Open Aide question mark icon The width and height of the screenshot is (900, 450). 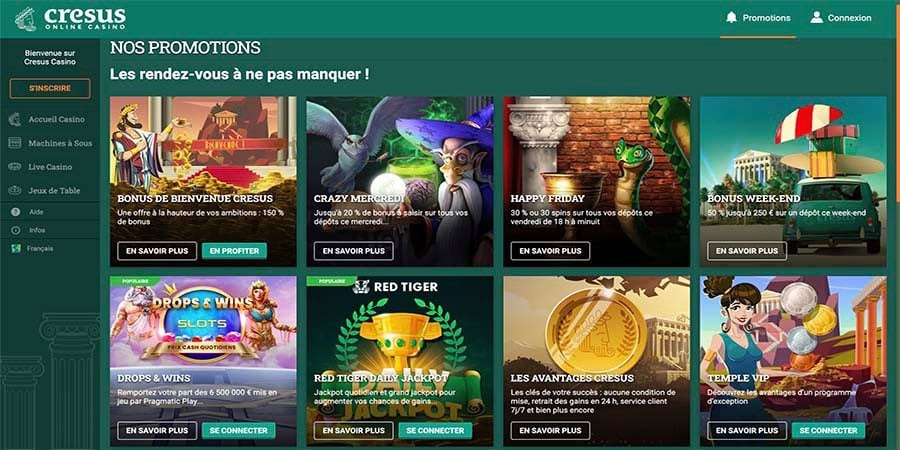tap(15, 212)
